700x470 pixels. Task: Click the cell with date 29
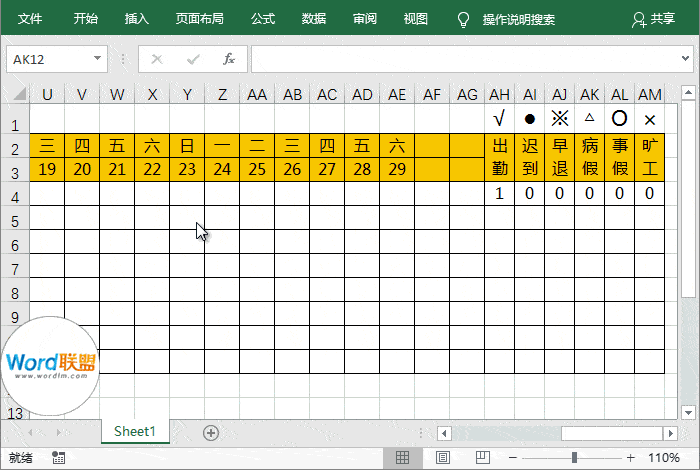click(397, 169)
